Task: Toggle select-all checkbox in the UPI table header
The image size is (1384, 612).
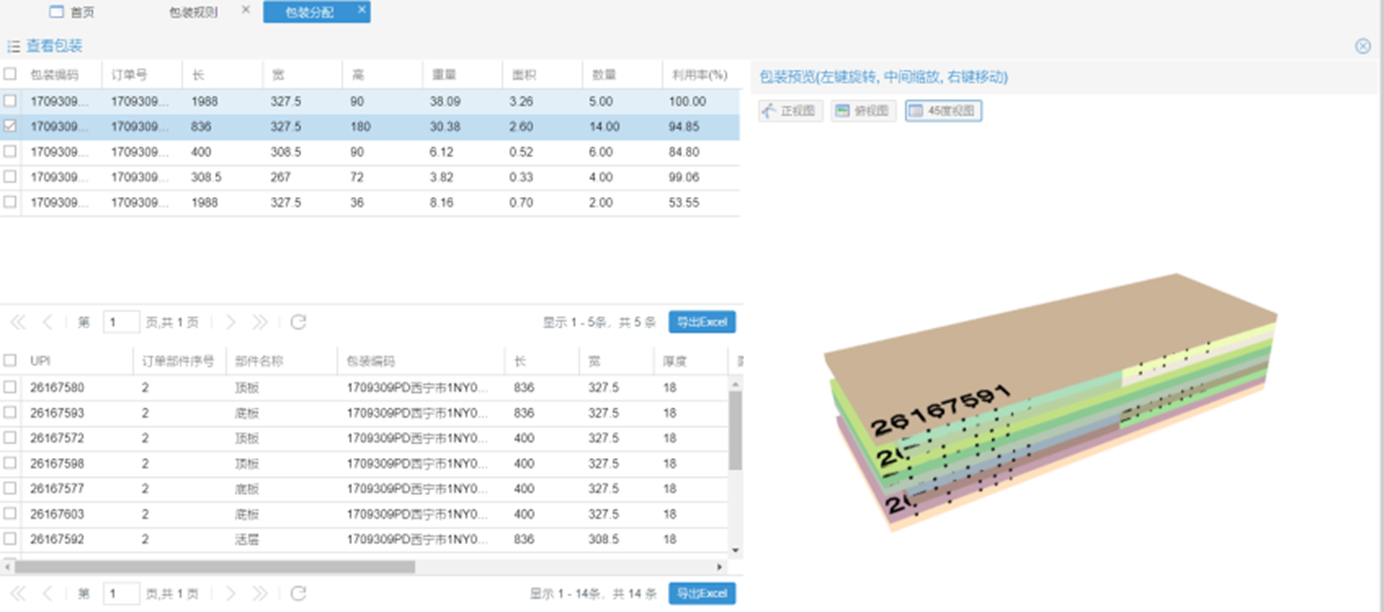Action: (x=10, y=360)
